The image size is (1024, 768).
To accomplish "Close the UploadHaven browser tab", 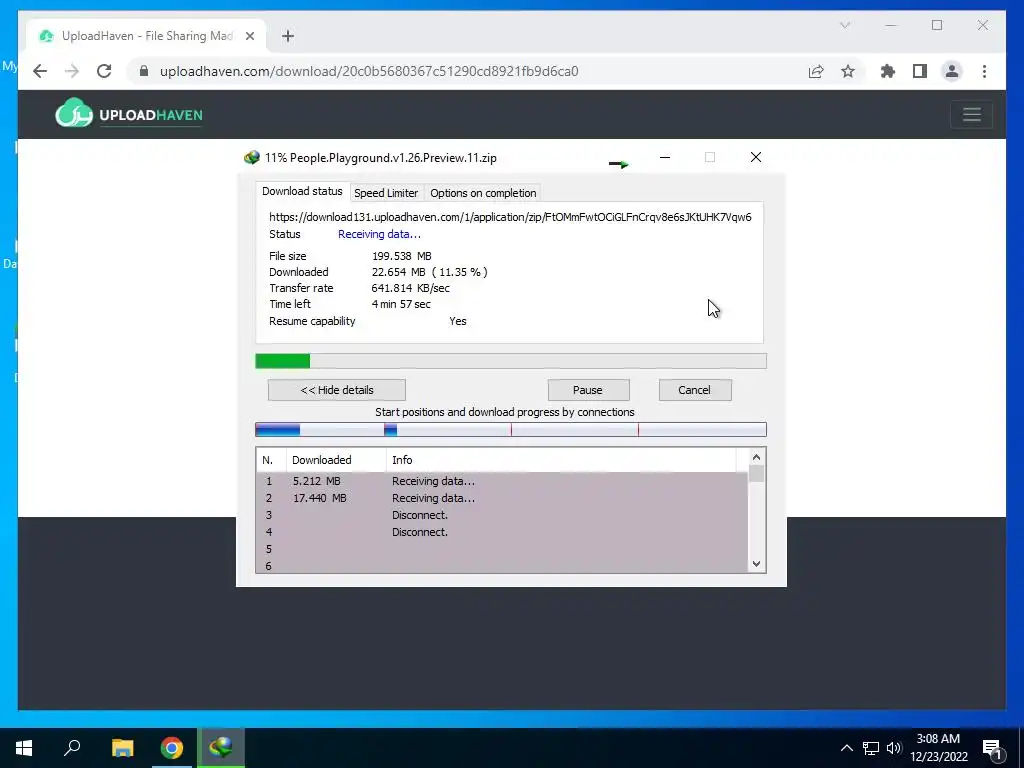I will [x=249, y=36].
